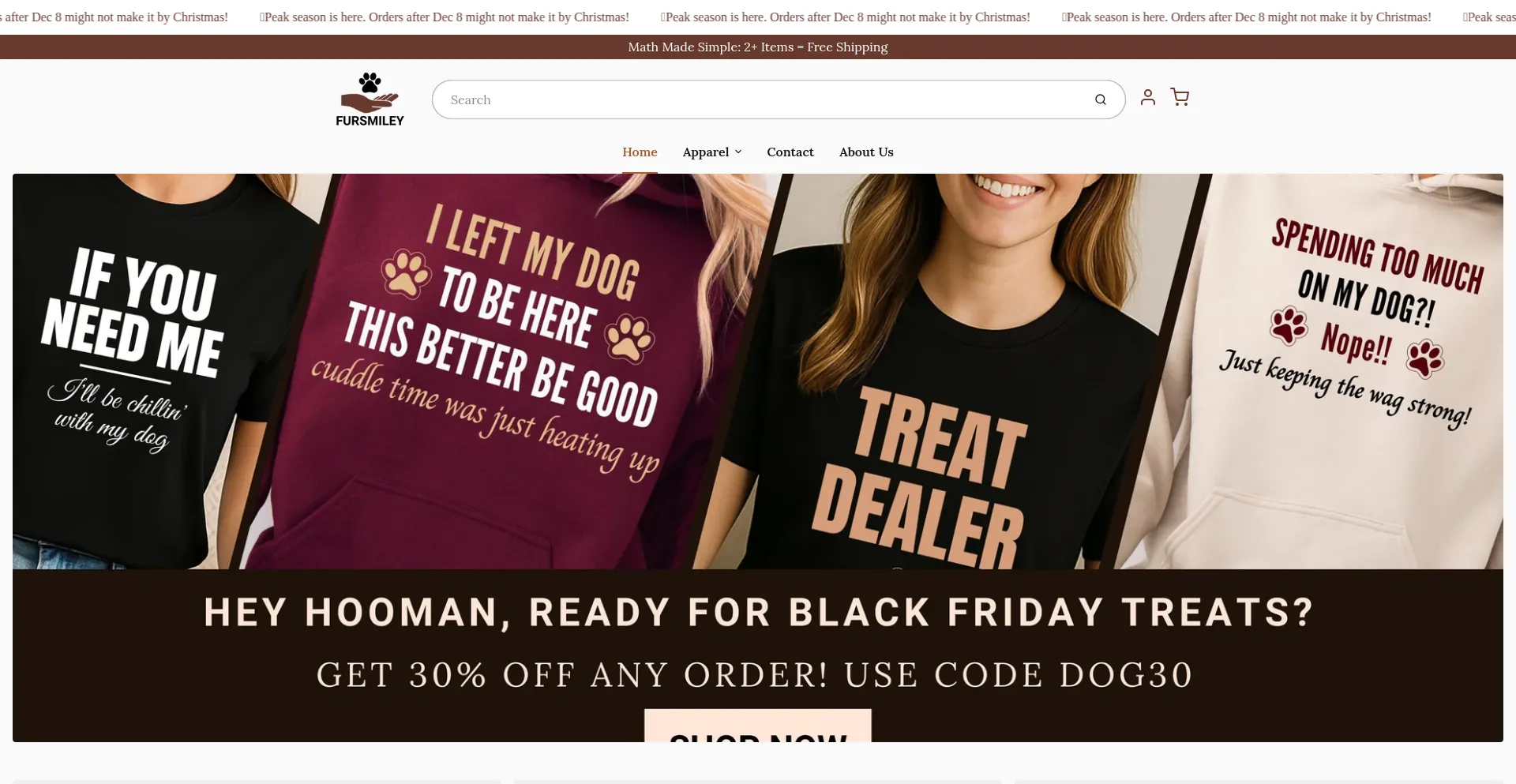Click the Fursmiley paw logo
The image size is (1516, 784).
click(370, 99)
